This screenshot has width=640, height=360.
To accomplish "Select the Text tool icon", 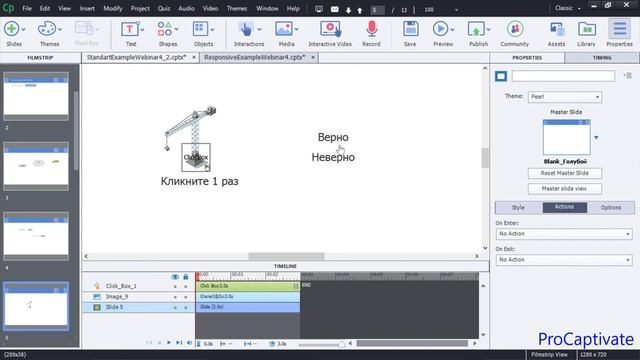I will 130,29.
